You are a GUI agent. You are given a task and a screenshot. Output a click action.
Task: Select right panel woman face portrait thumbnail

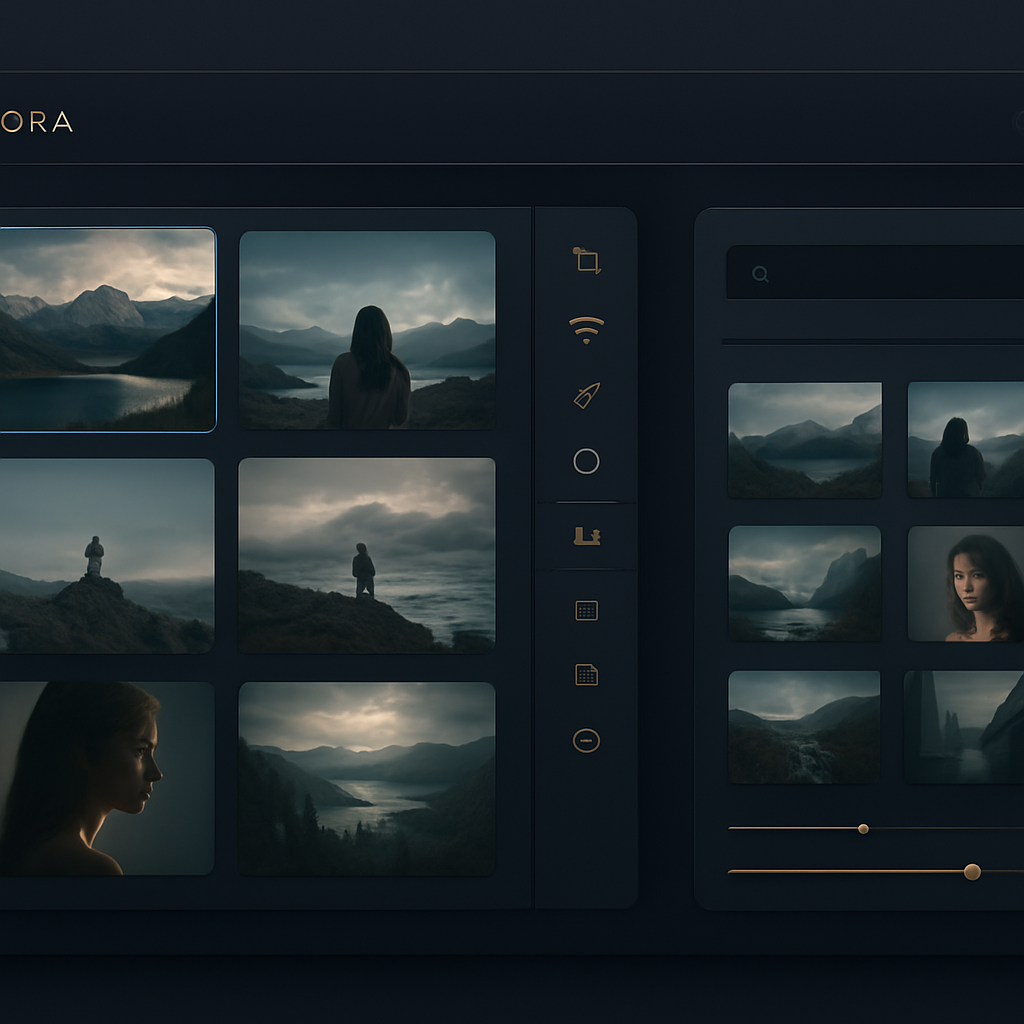click(x=966, y=584)
